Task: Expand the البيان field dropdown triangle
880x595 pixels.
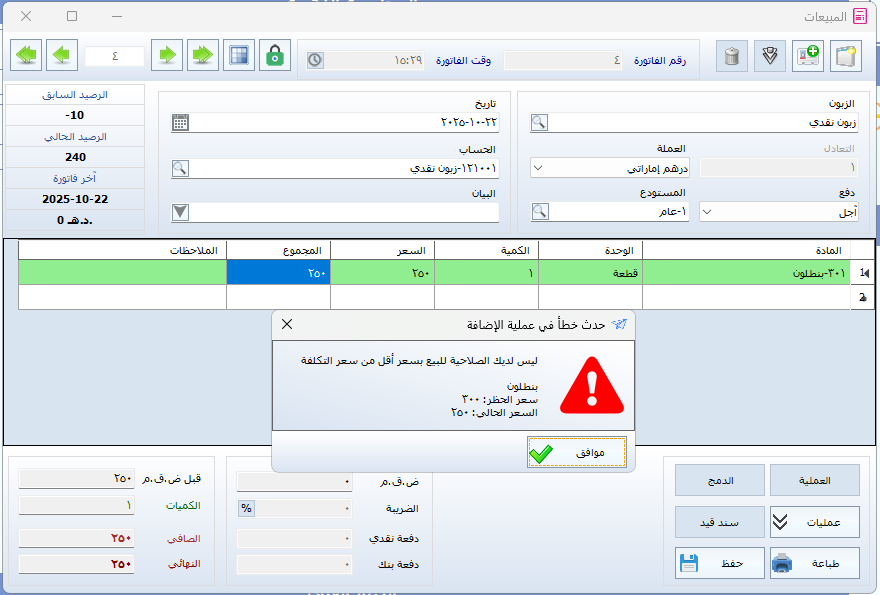Action: (x=180, y=212)
